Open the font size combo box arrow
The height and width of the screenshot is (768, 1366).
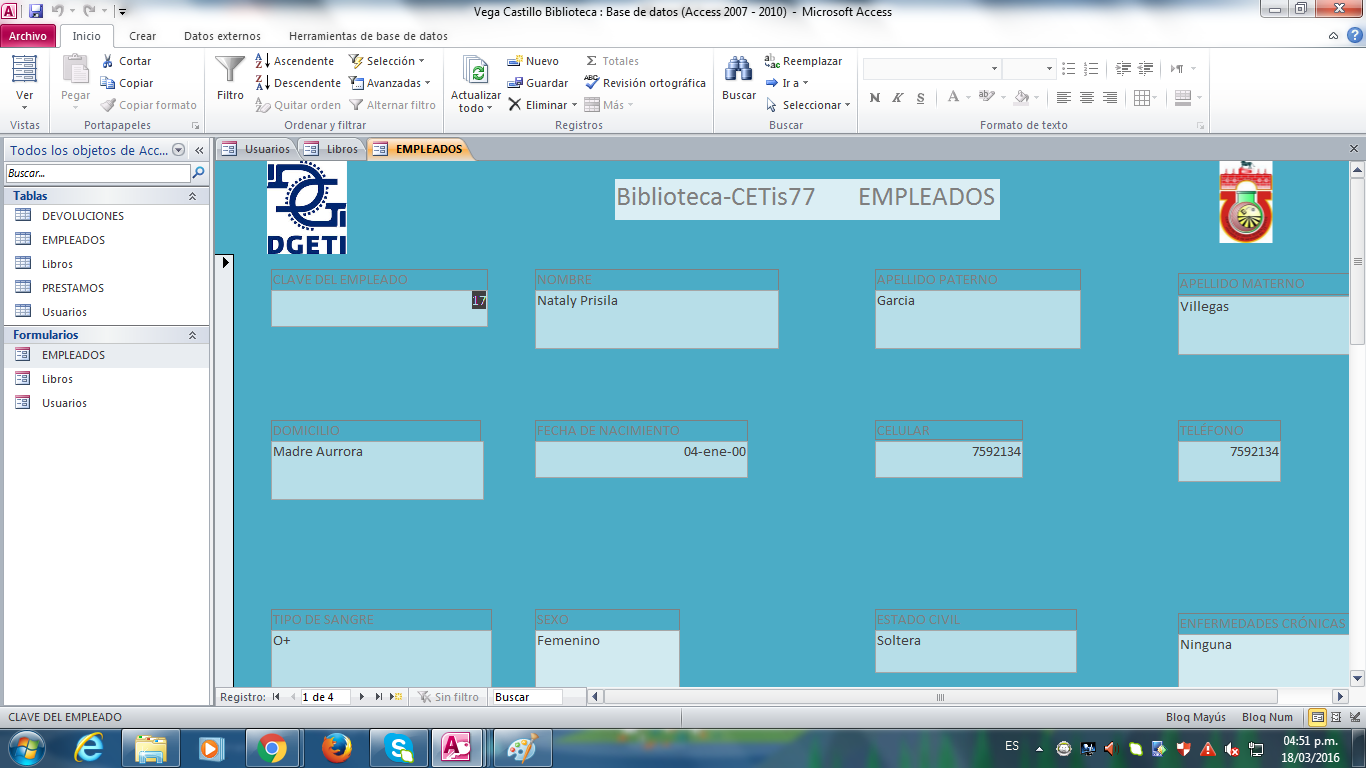pos(1049,69)
